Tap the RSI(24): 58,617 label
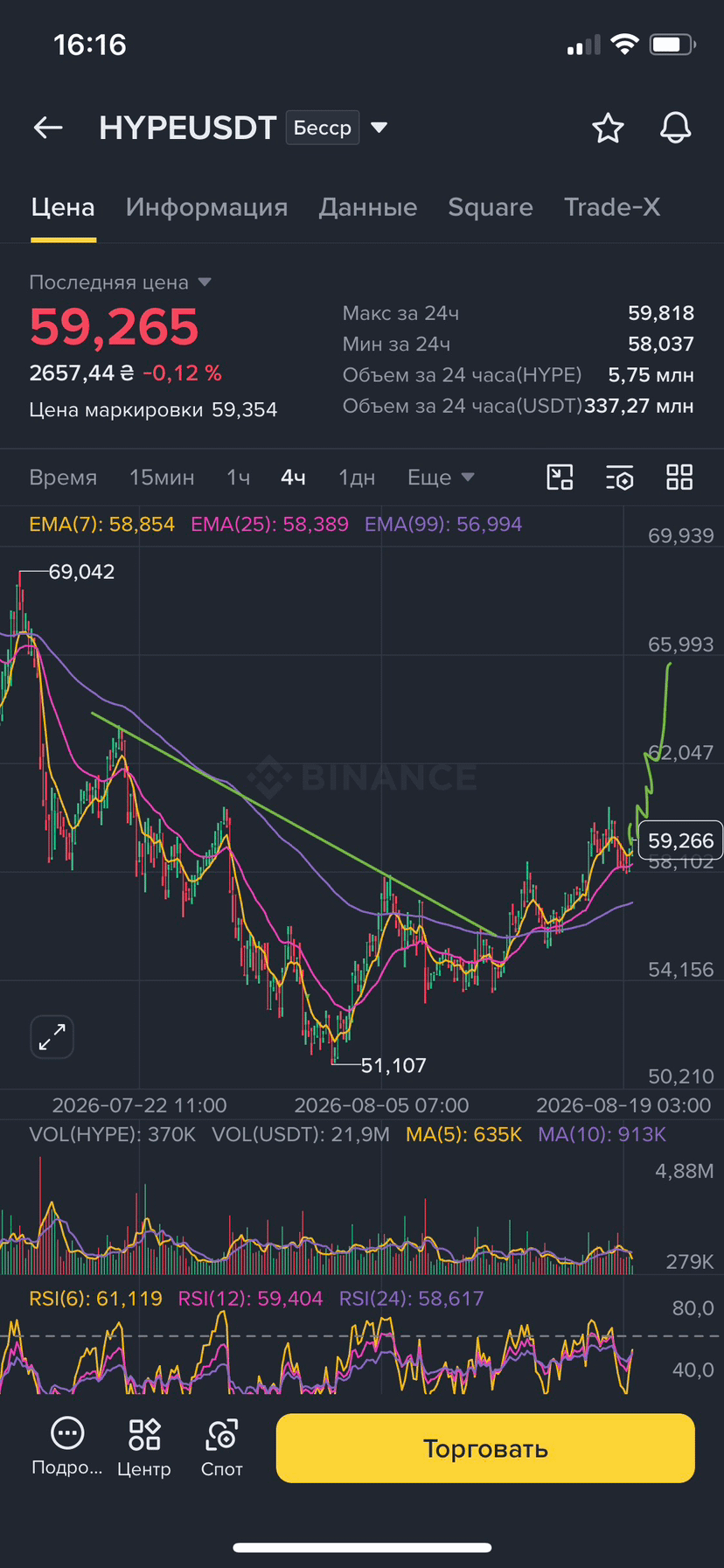724x1568 pixels. point(411,1299)
